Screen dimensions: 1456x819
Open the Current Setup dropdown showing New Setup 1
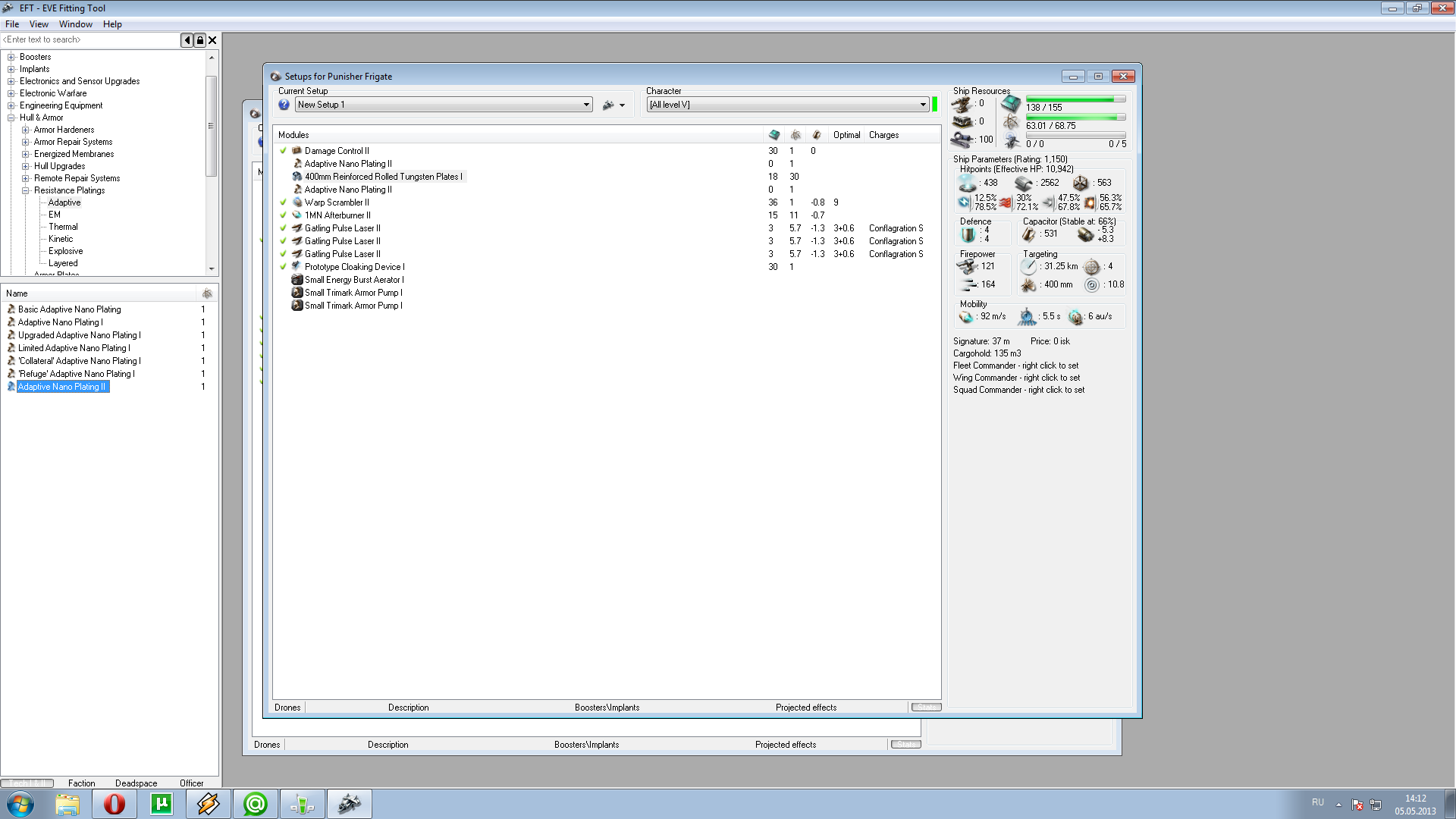(x=444, y=105)
